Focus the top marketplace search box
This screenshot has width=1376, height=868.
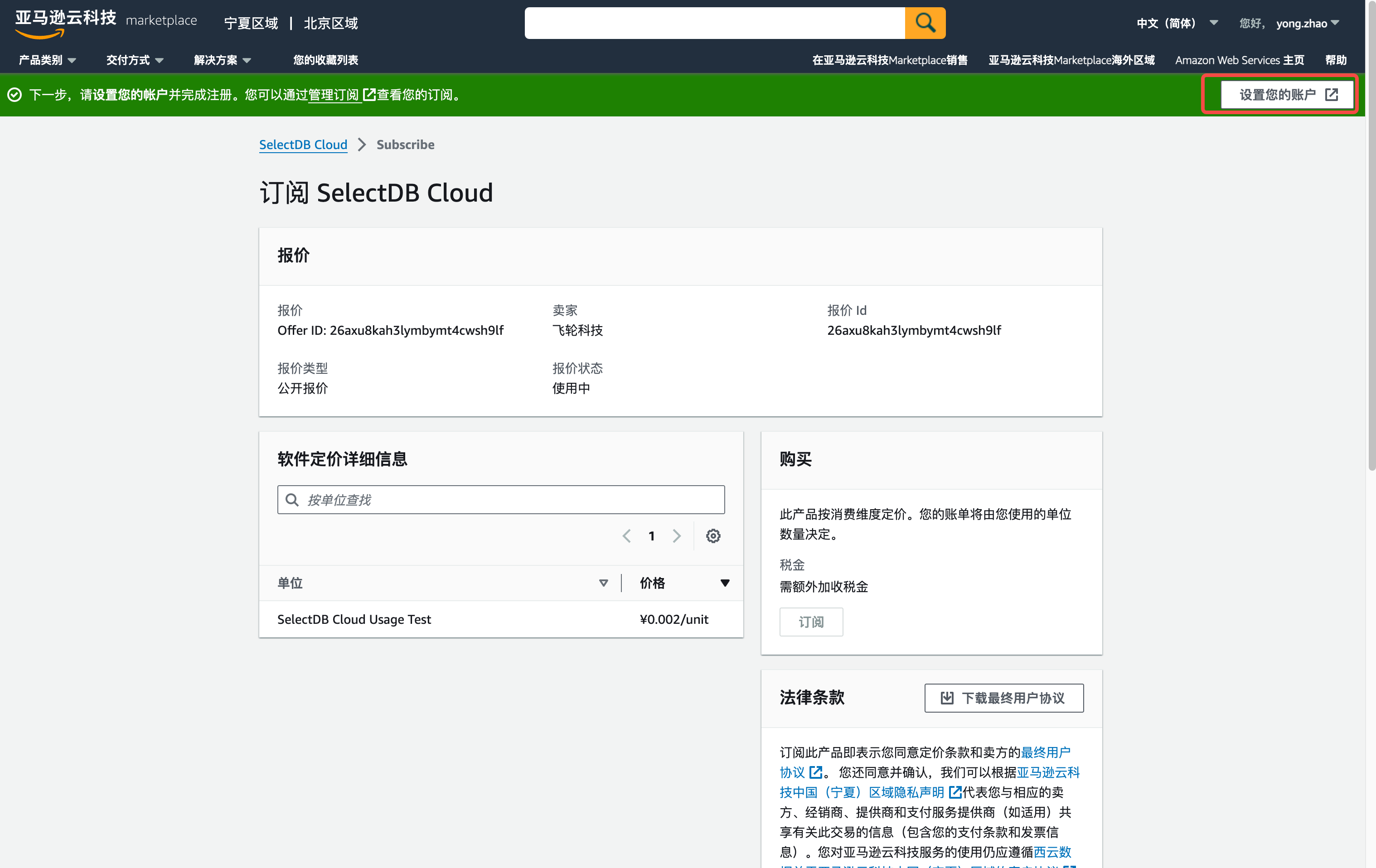pyautogui.click(x=715, y=23)
